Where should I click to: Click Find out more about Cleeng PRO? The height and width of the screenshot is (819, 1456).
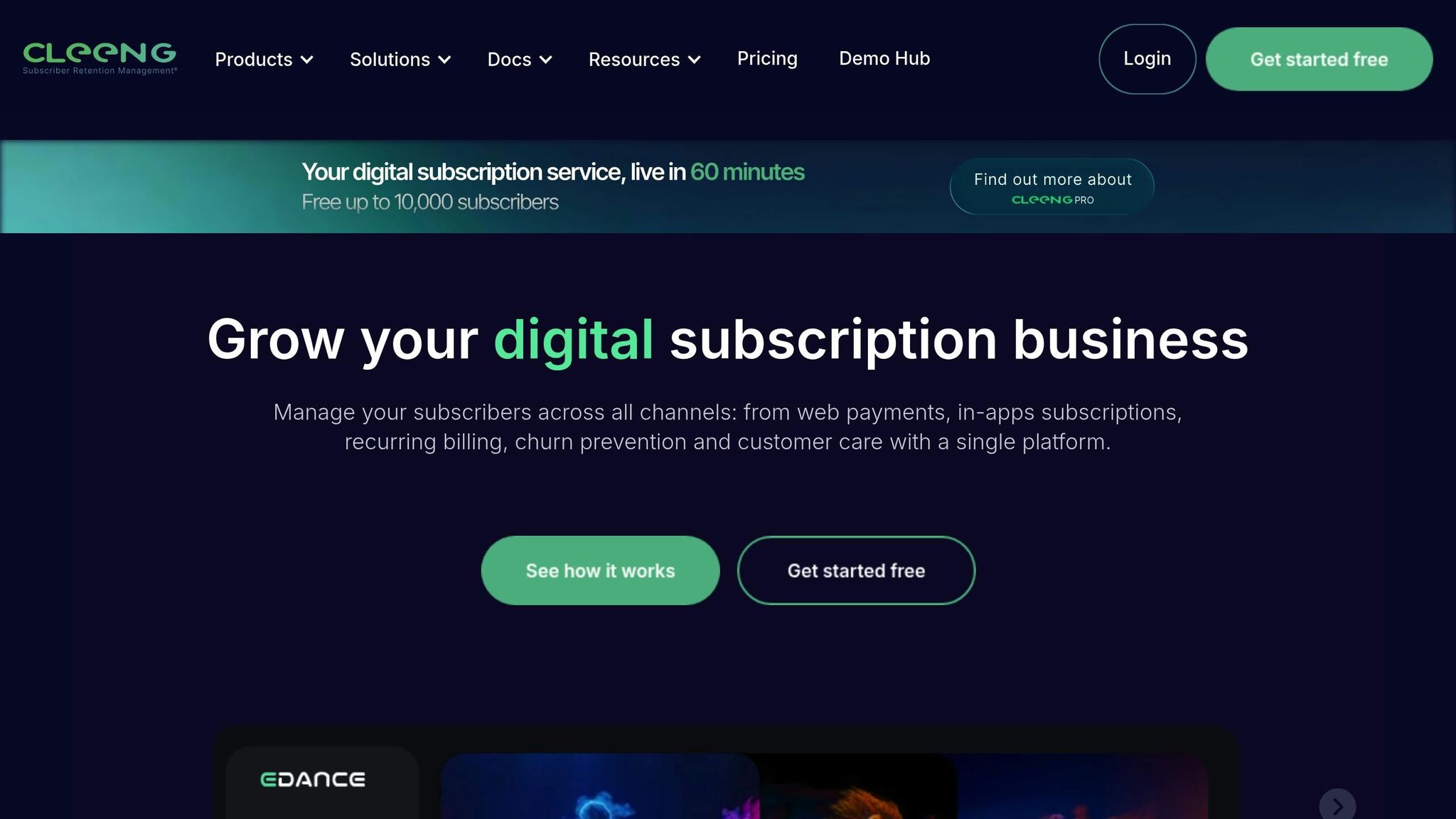(x=1051, y=186)
